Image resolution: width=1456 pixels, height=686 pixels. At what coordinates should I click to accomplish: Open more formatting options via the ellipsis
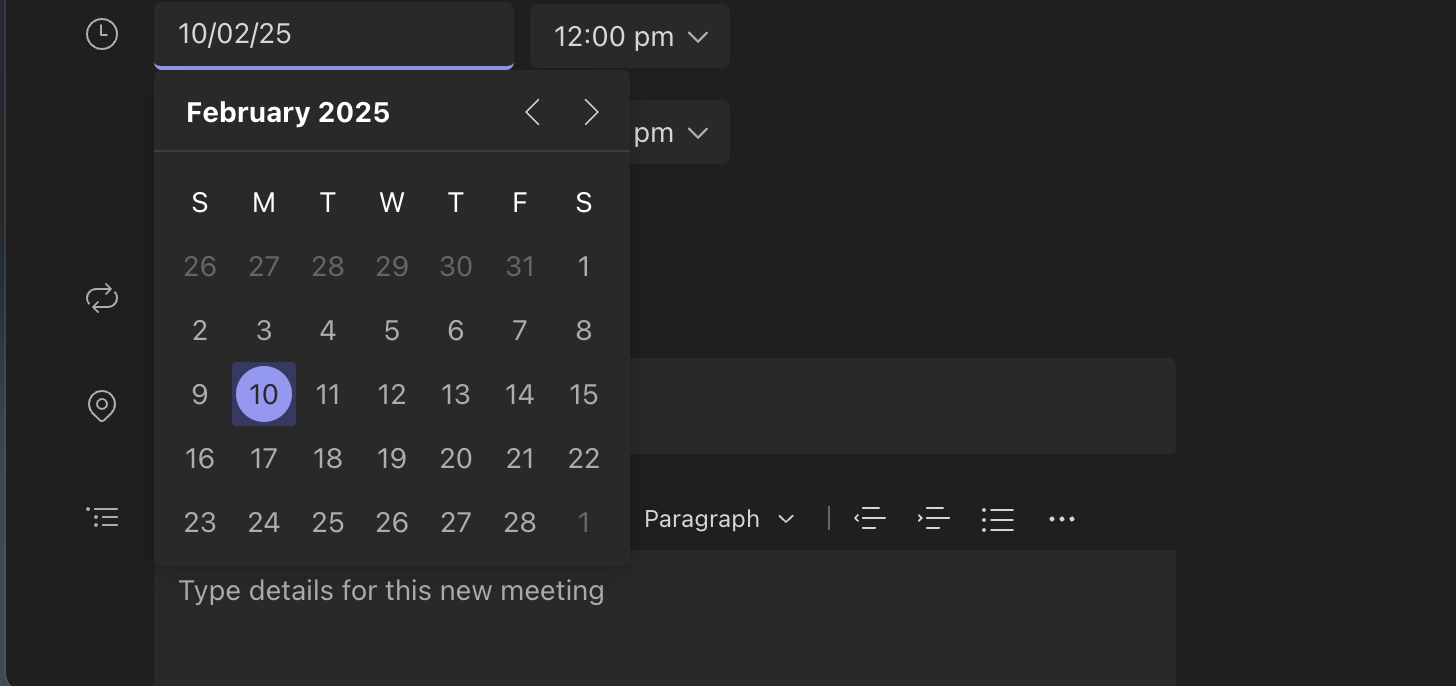pos(1062,518)
